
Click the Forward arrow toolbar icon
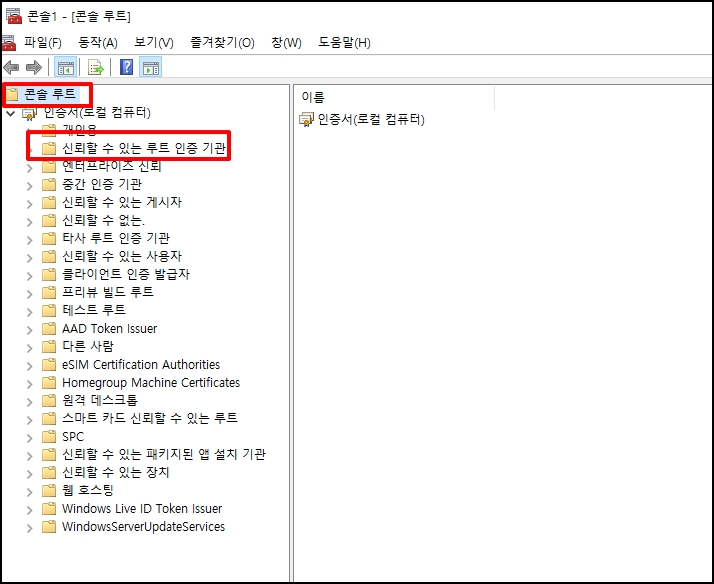(34, 68)
